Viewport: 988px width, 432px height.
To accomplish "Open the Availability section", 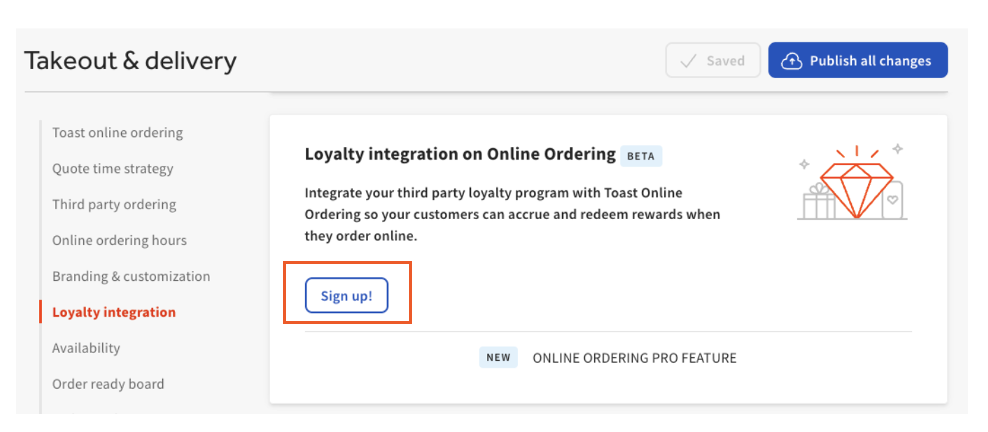I will 86,349.
